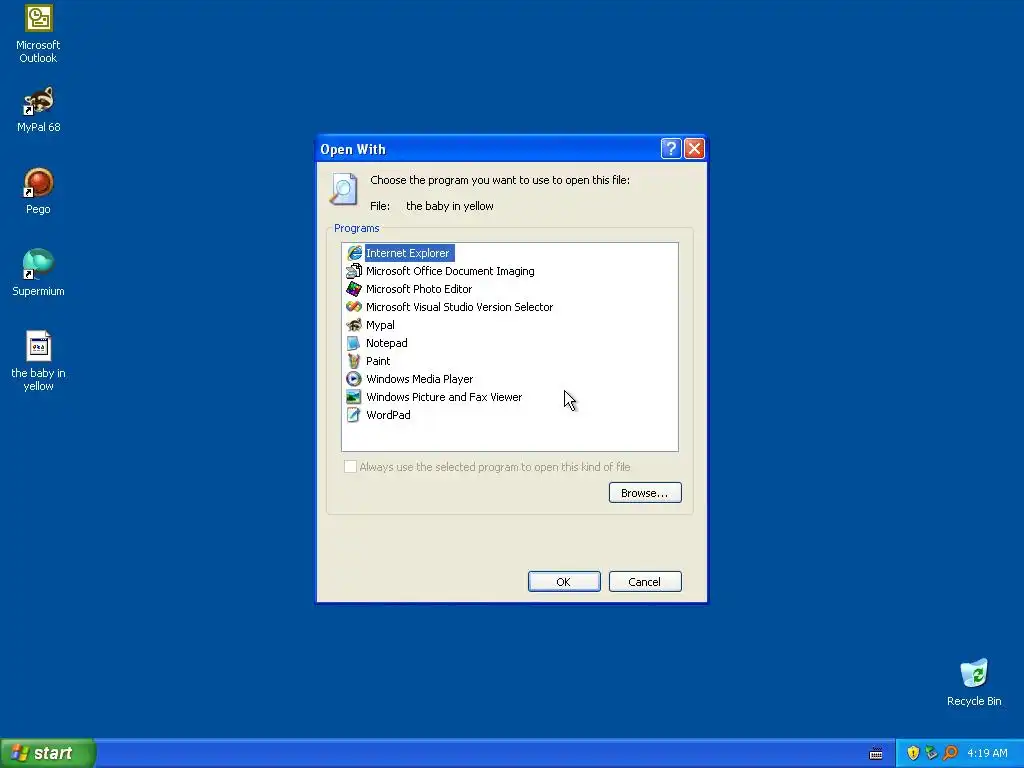The image size is (1024, 768).
Task: Click the security shield tray icon
Action: tap(913, 753)
